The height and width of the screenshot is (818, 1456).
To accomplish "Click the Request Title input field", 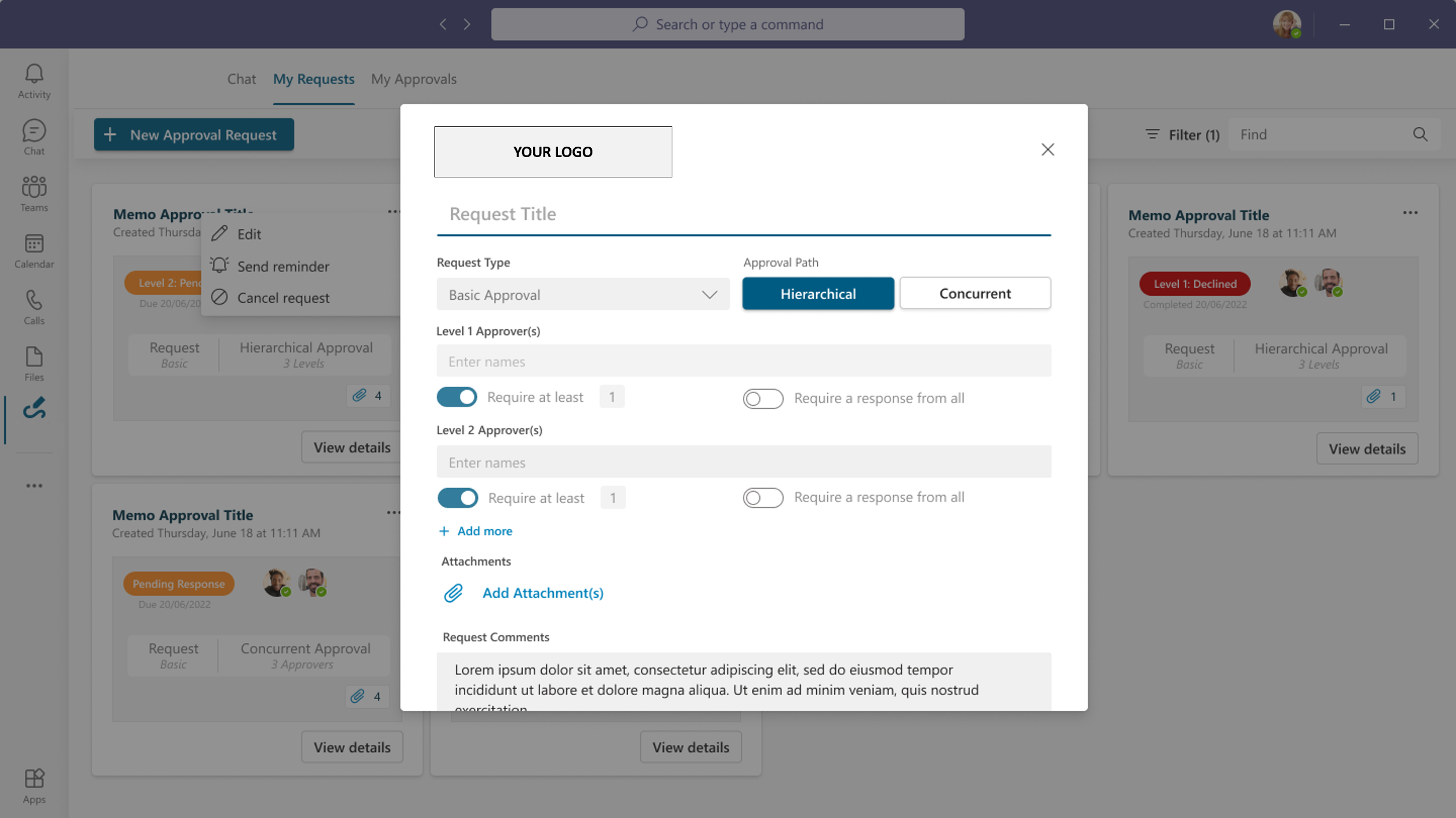I will click(x=743, y=215).
